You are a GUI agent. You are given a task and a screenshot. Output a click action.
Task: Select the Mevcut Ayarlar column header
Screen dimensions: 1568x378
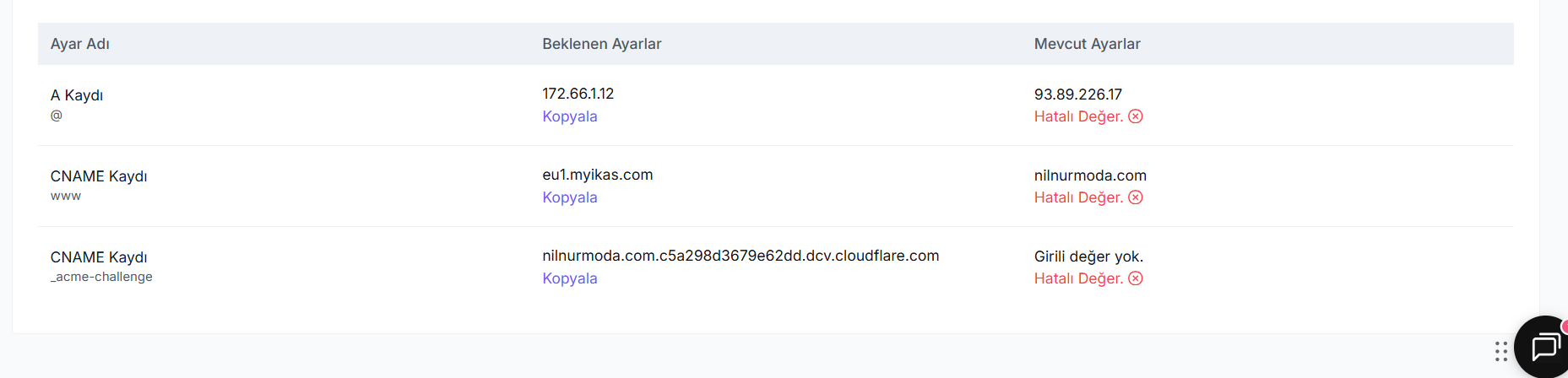point(1088,44)
